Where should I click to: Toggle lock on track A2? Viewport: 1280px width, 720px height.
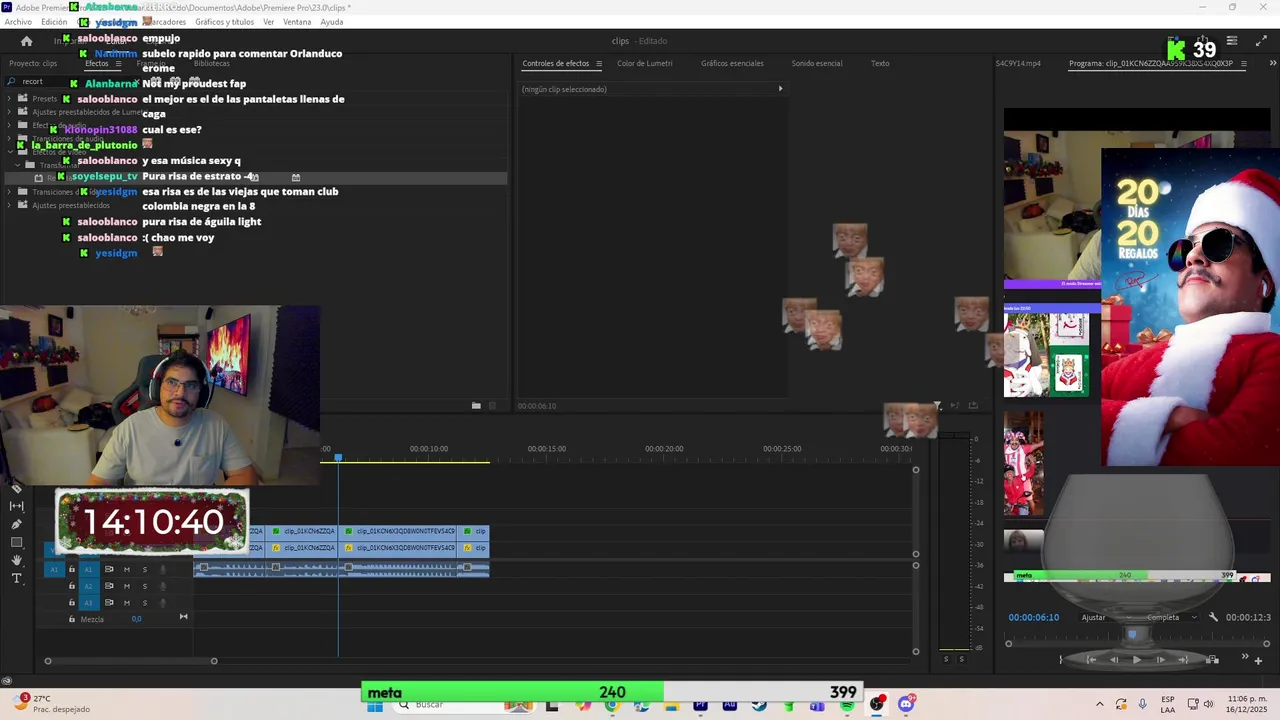pos(71,586)
